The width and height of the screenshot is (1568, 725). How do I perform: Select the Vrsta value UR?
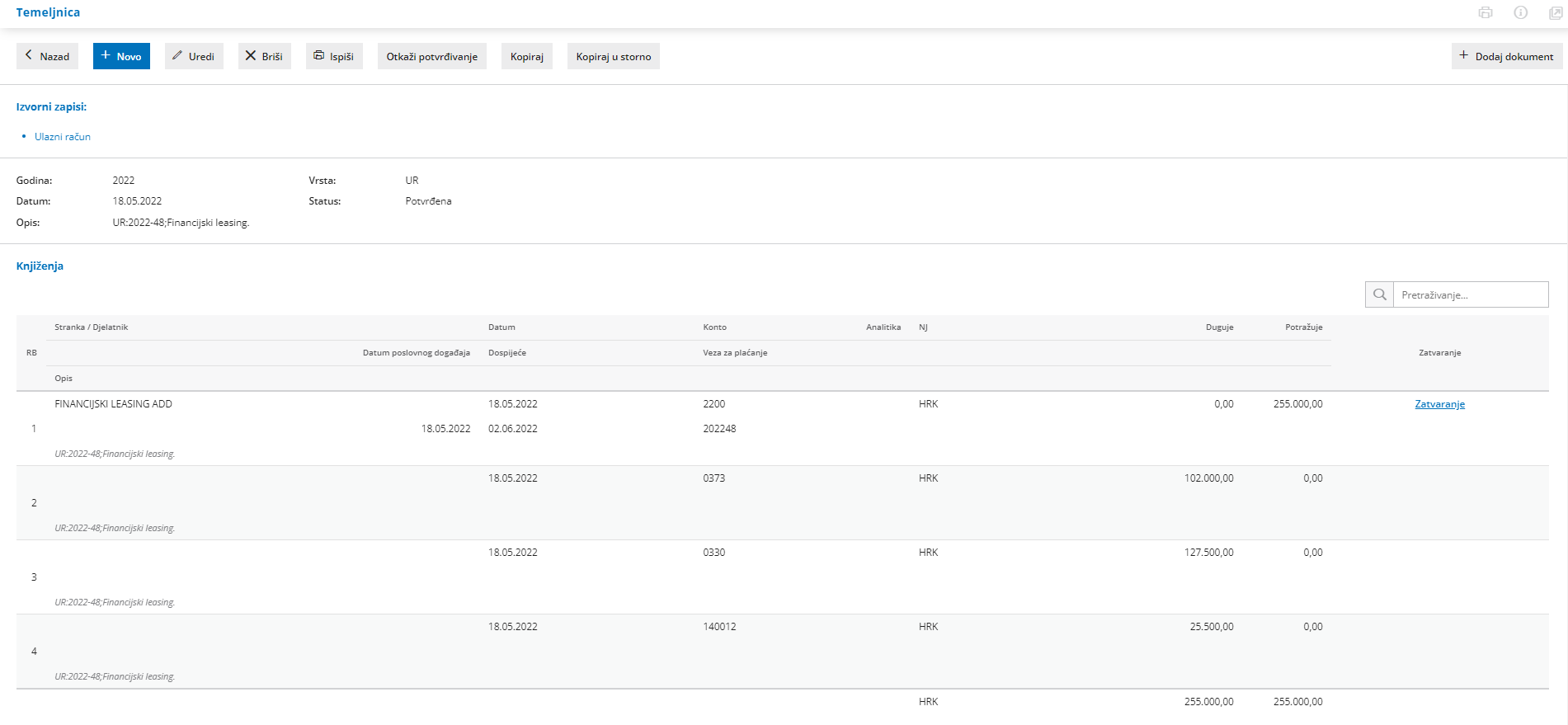[x=412, y=181]
